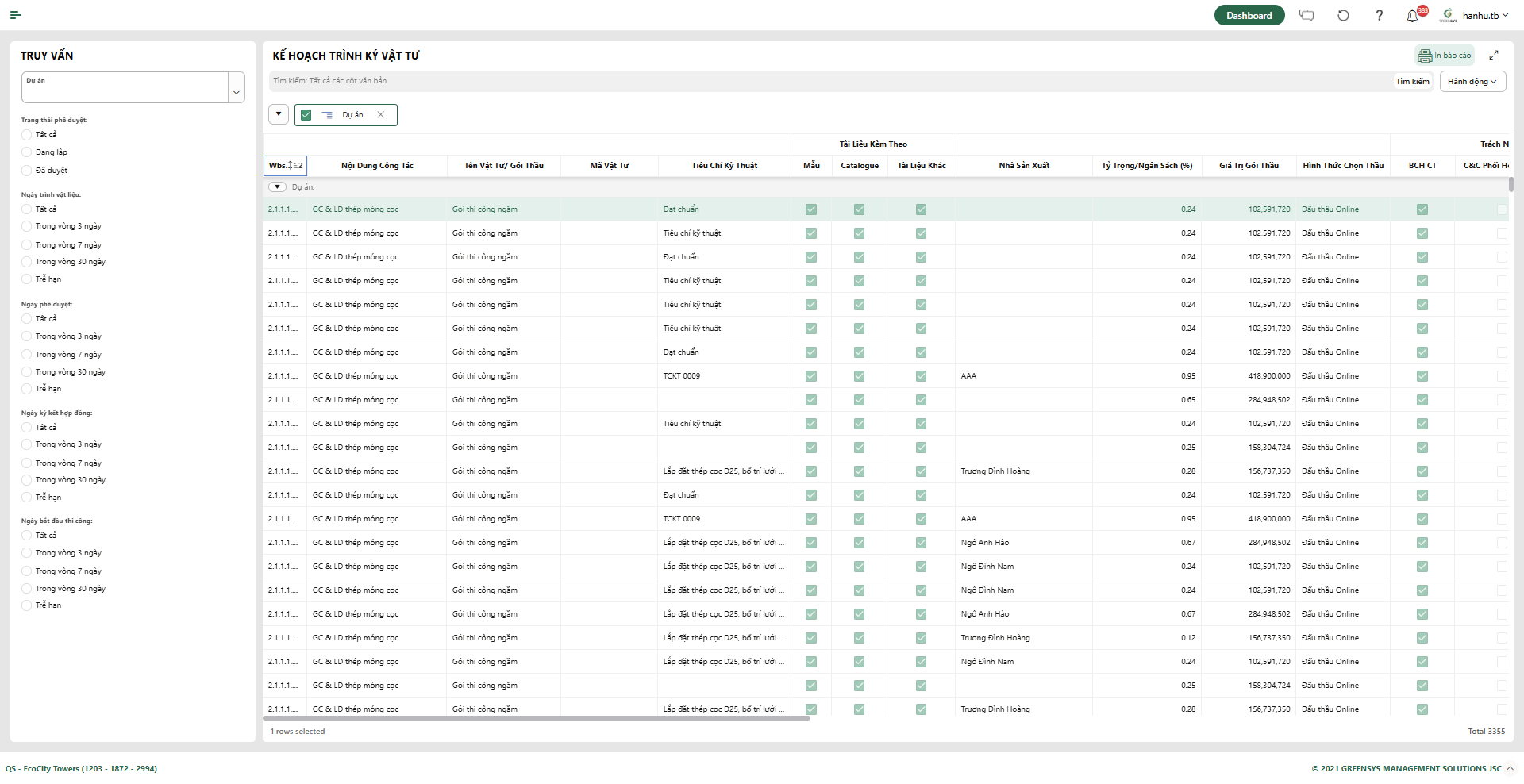Viewport: 1524px width, 784px height.
Task: Sort by Mã Vật Tư column header
Action: (609, 165)
